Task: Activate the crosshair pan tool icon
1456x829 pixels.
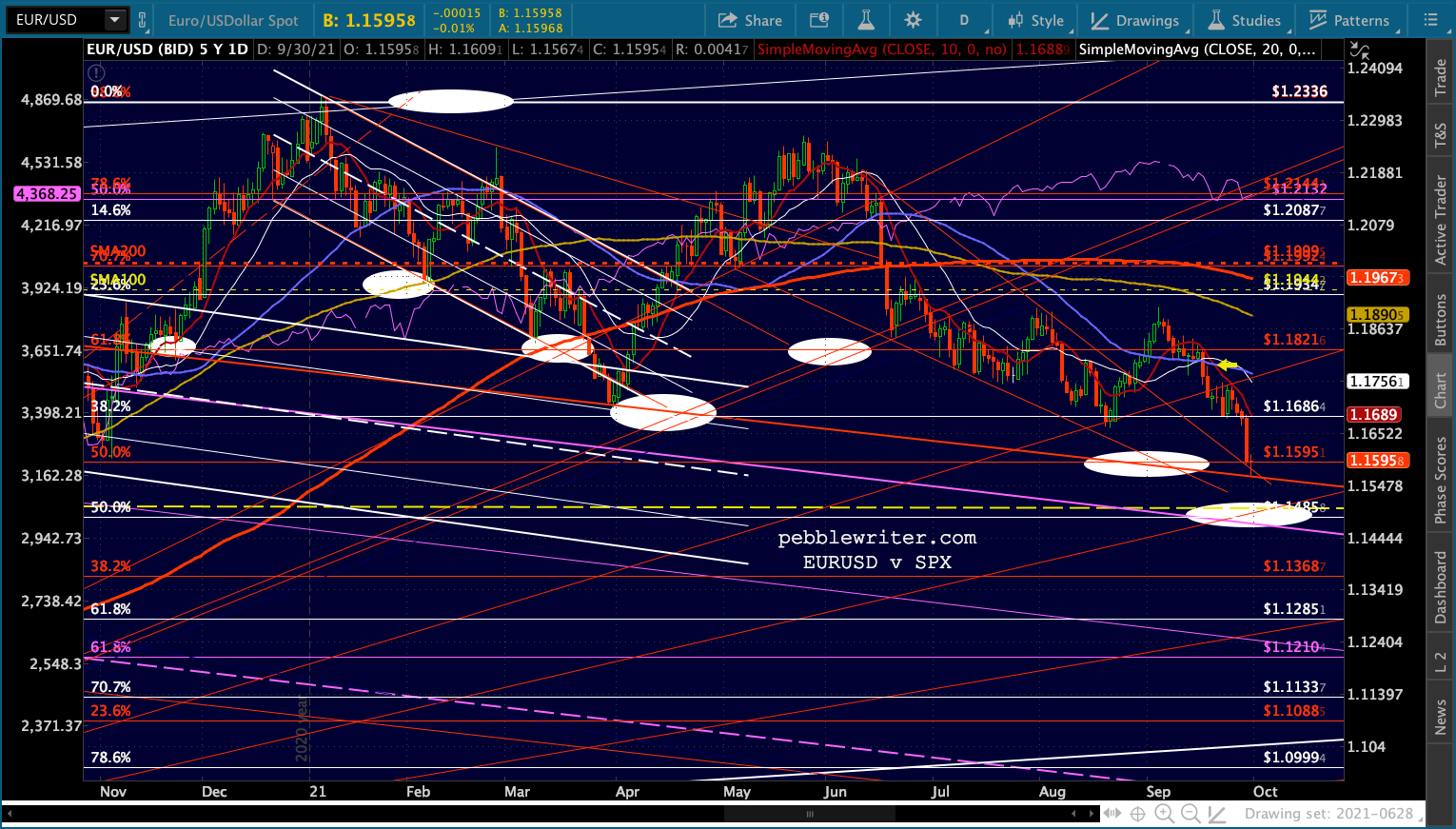Action: (x=1137, y=814)
